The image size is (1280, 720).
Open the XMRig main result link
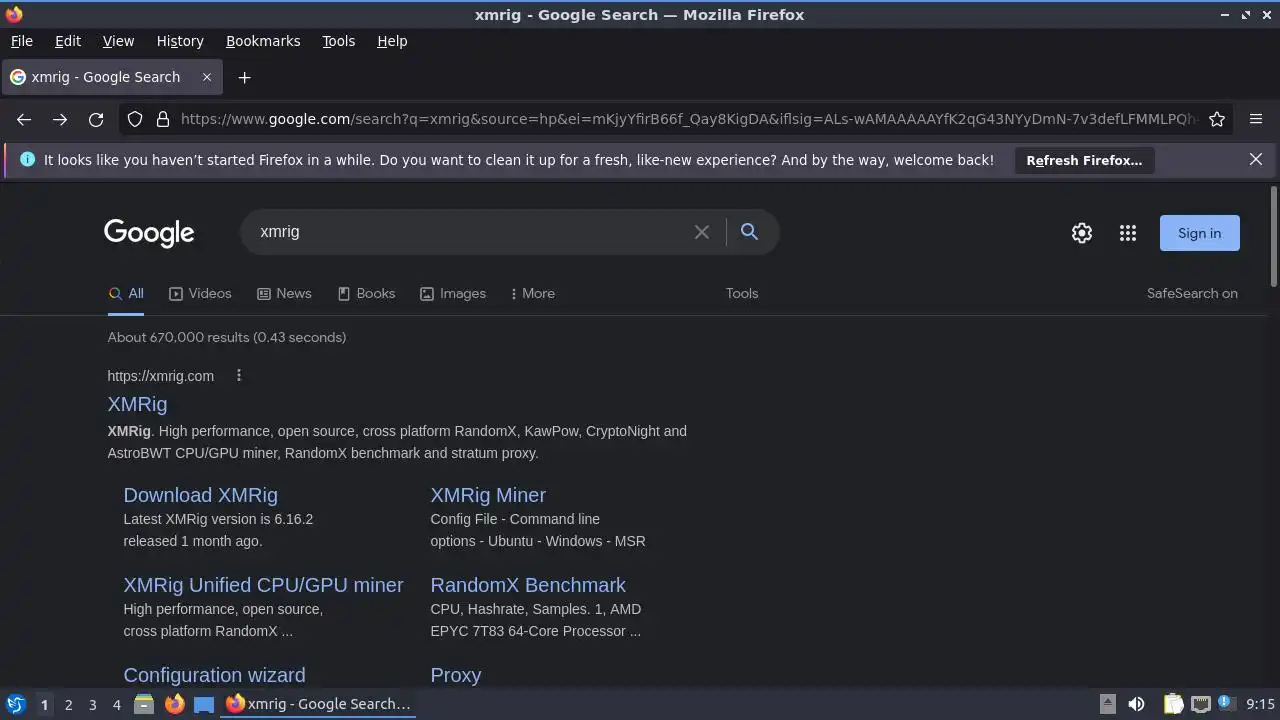click(x=137, y=404)
